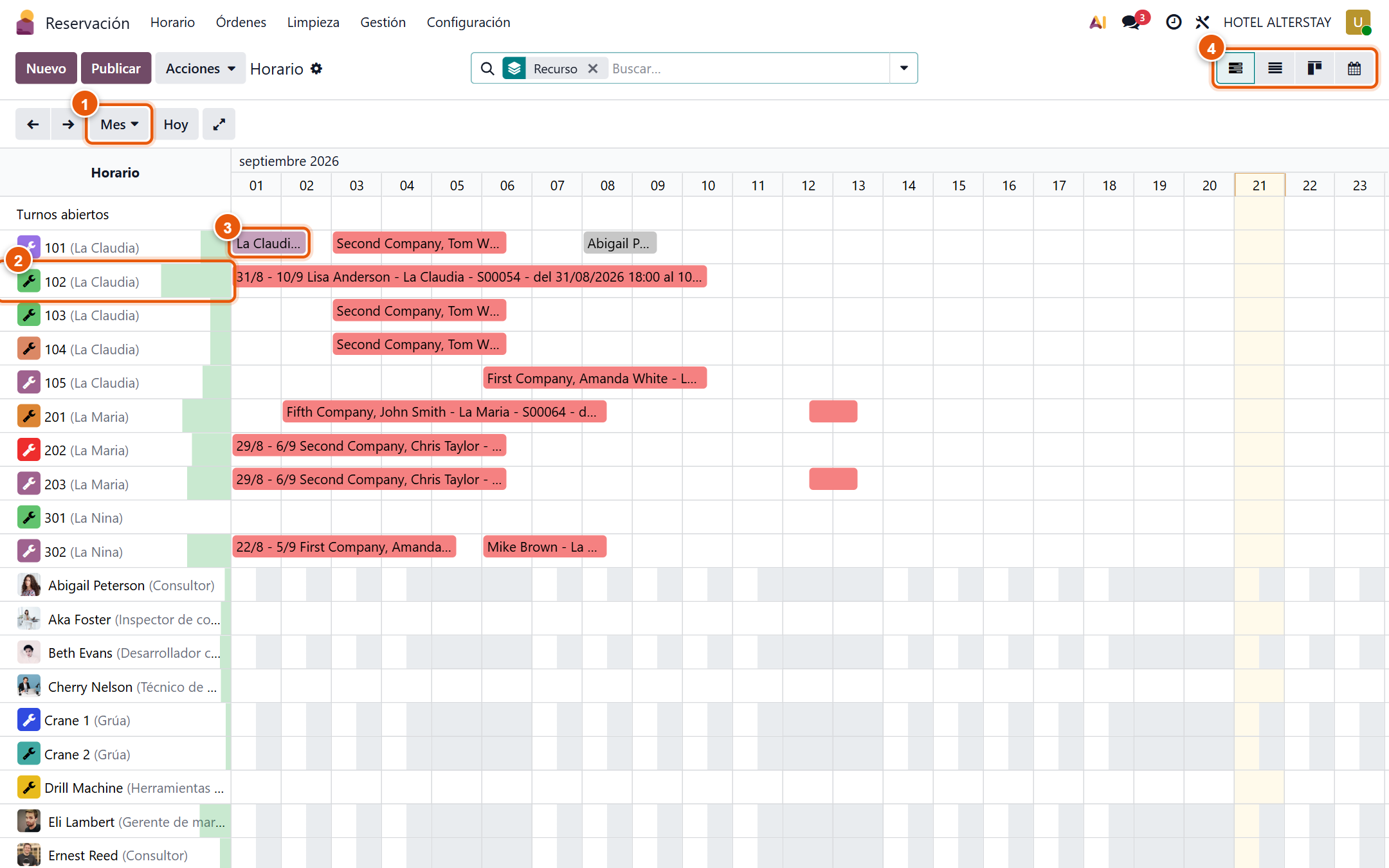
Task: Click the debug tools wrench icon
Action: [1203, 23]
